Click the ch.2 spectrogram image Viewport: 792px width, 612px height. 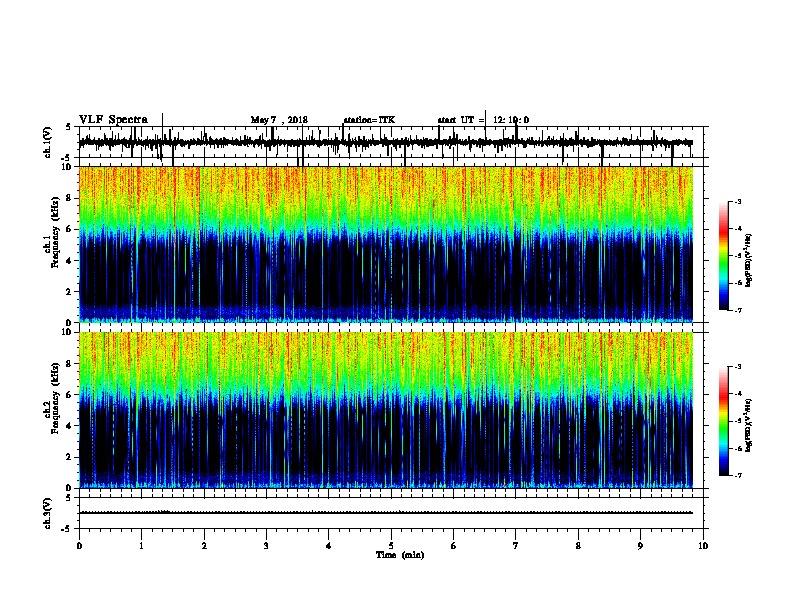click(386, 410)
